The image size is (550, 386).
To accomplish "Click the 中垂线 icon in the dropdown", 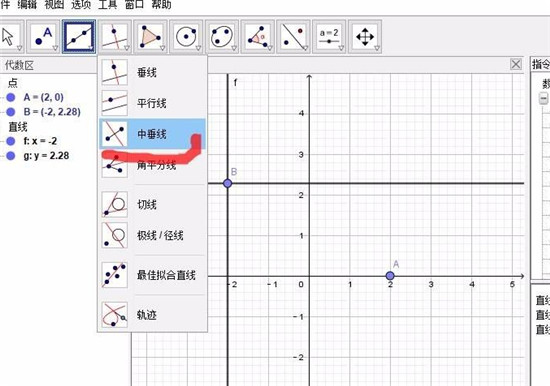I will (114, 134).
